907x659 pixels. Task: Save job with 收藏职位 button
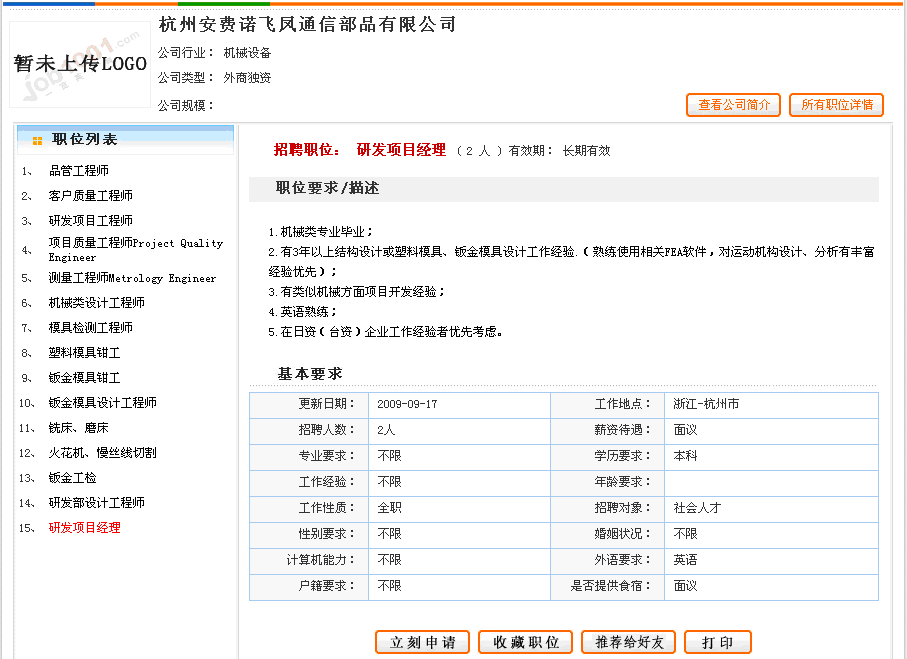(x=525, y=642)
